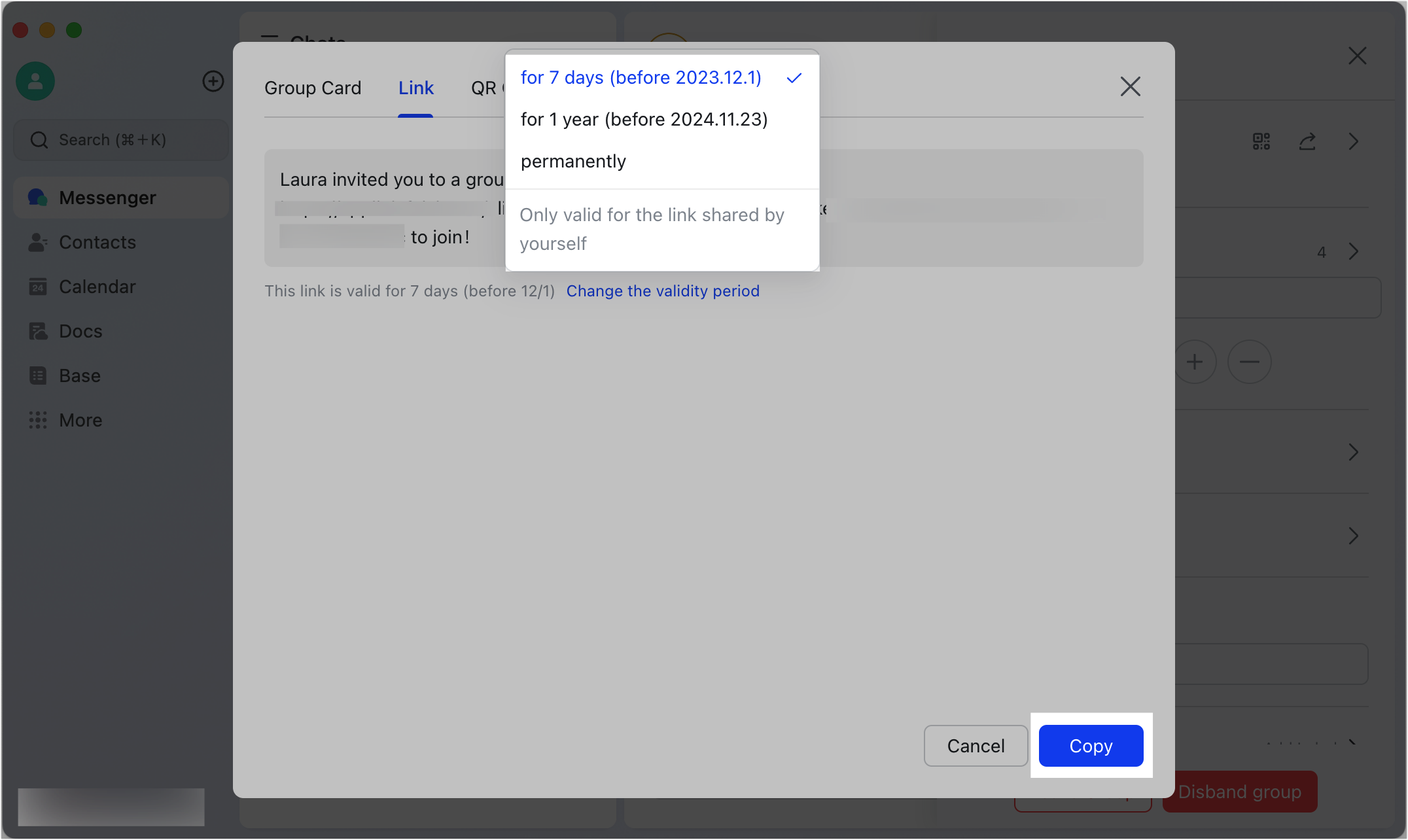The image size is (1408, 840).
Task: Click the plus create-new icon beside avatar
Action: coord(213,81)
